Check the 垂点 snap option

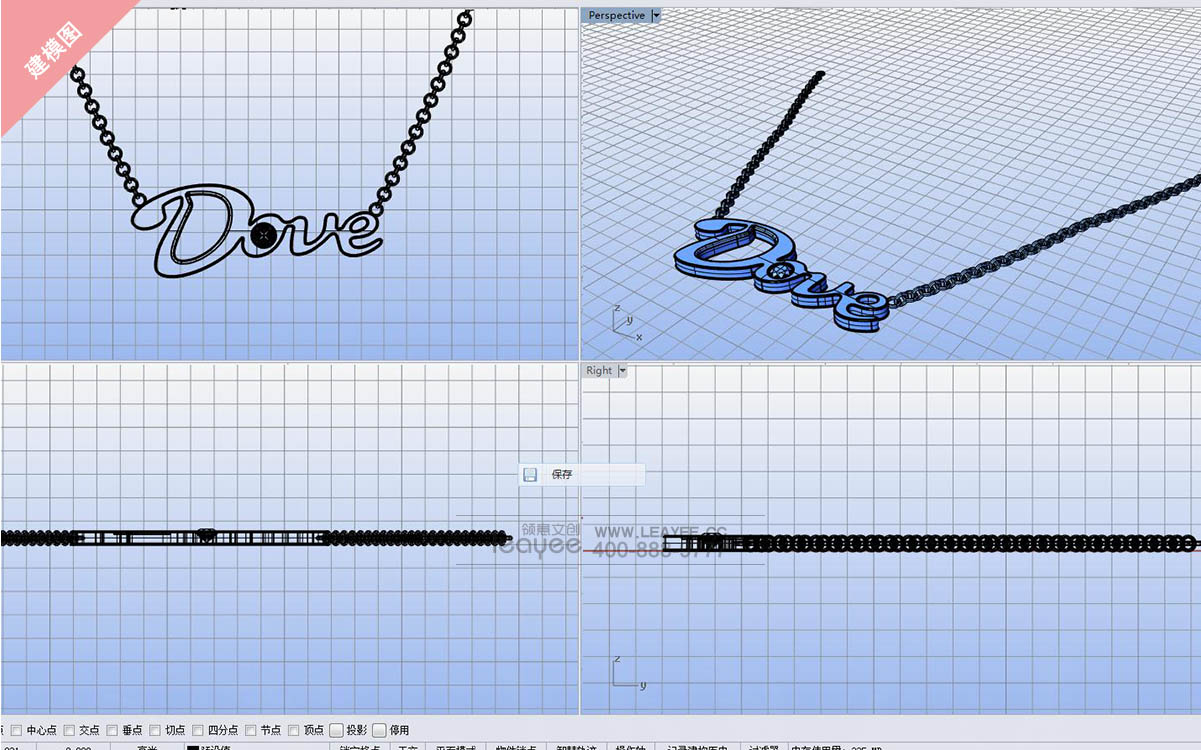[x=112, y=730]
